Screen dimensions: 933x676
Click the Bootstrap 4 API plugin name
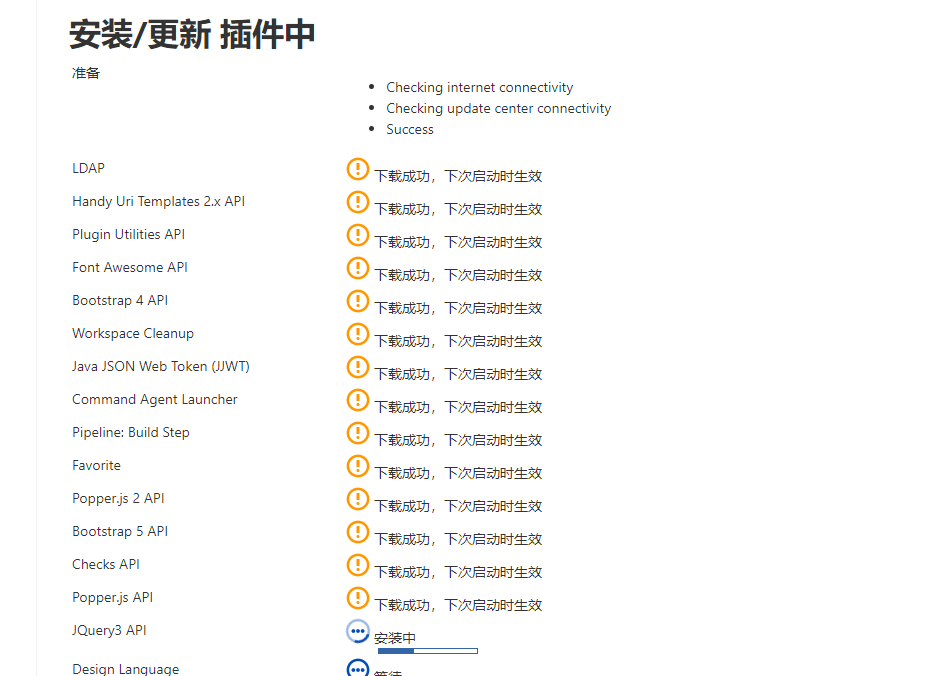120,300
